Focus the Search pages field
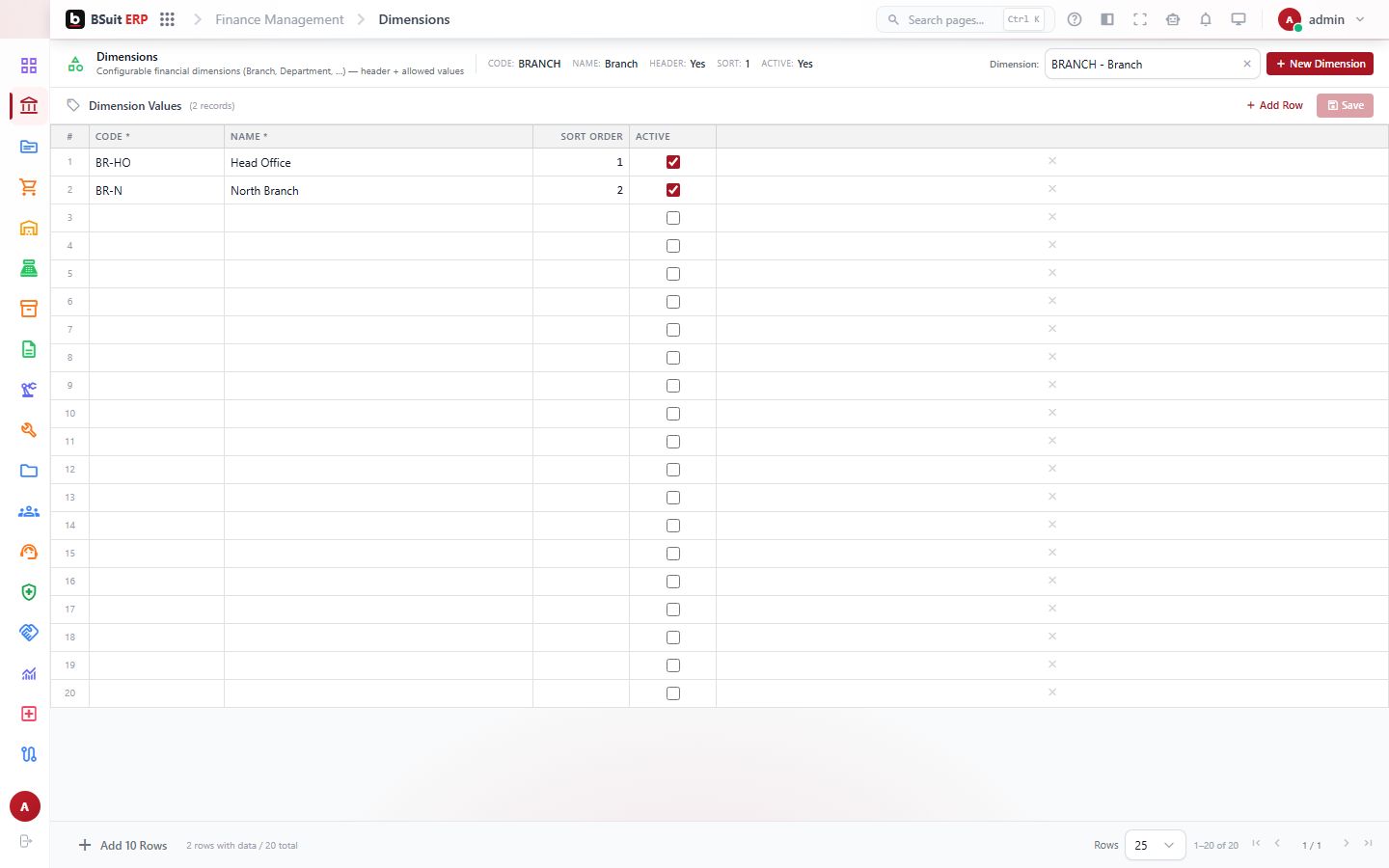 [x=965, y=19]
